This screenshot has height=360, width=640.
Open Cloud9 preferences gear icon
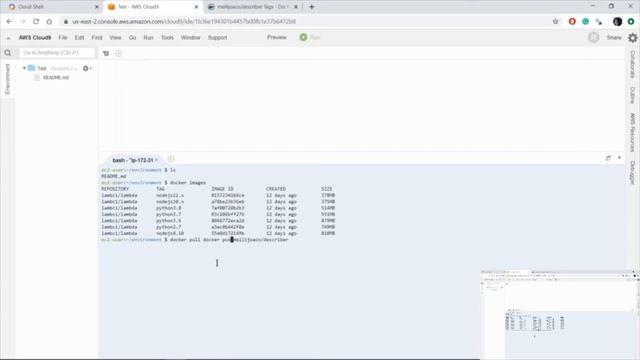[x=633, y=38]
